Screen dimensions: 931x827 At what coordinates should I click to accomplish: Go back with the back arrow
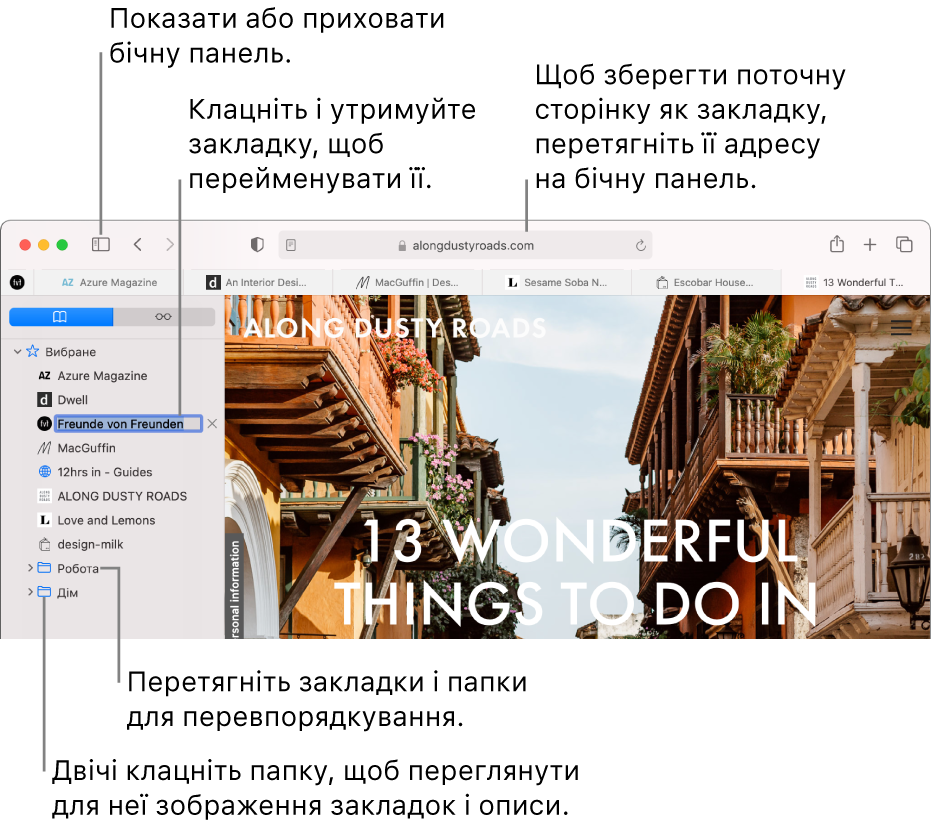point(138,244)
